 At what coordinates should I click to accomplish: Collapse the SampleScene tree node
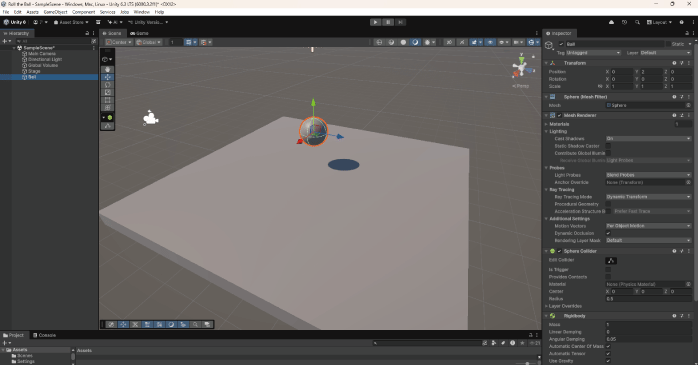[14, 48]
